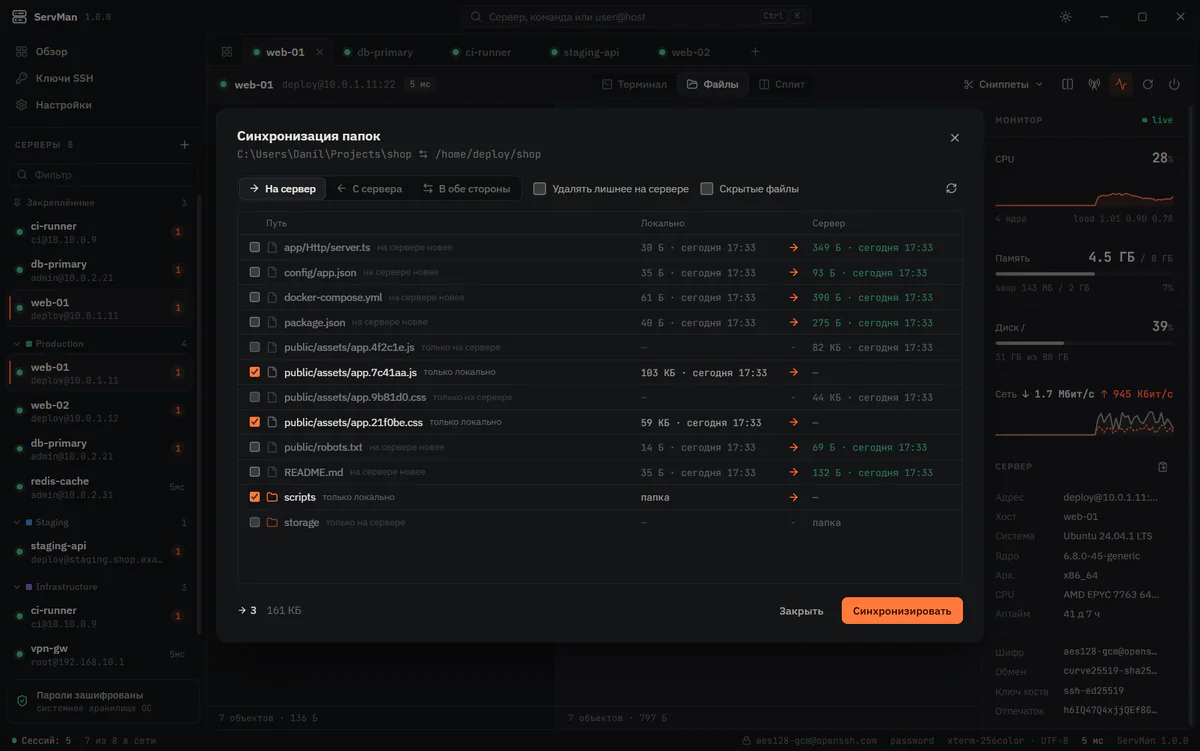The image size is (1200, 751).
Task: Click the Закрыть button
Action: click(801, 611)
